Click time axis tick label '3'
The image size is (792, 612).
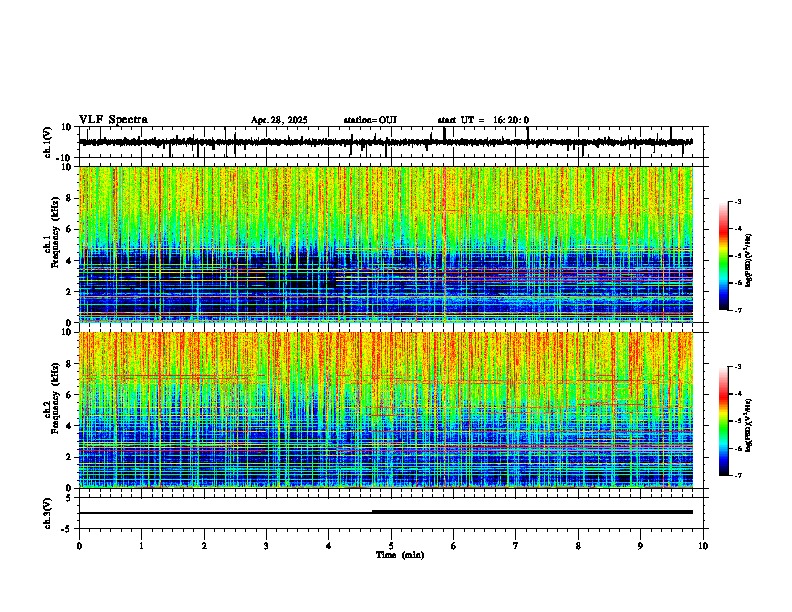click(266, 546)
